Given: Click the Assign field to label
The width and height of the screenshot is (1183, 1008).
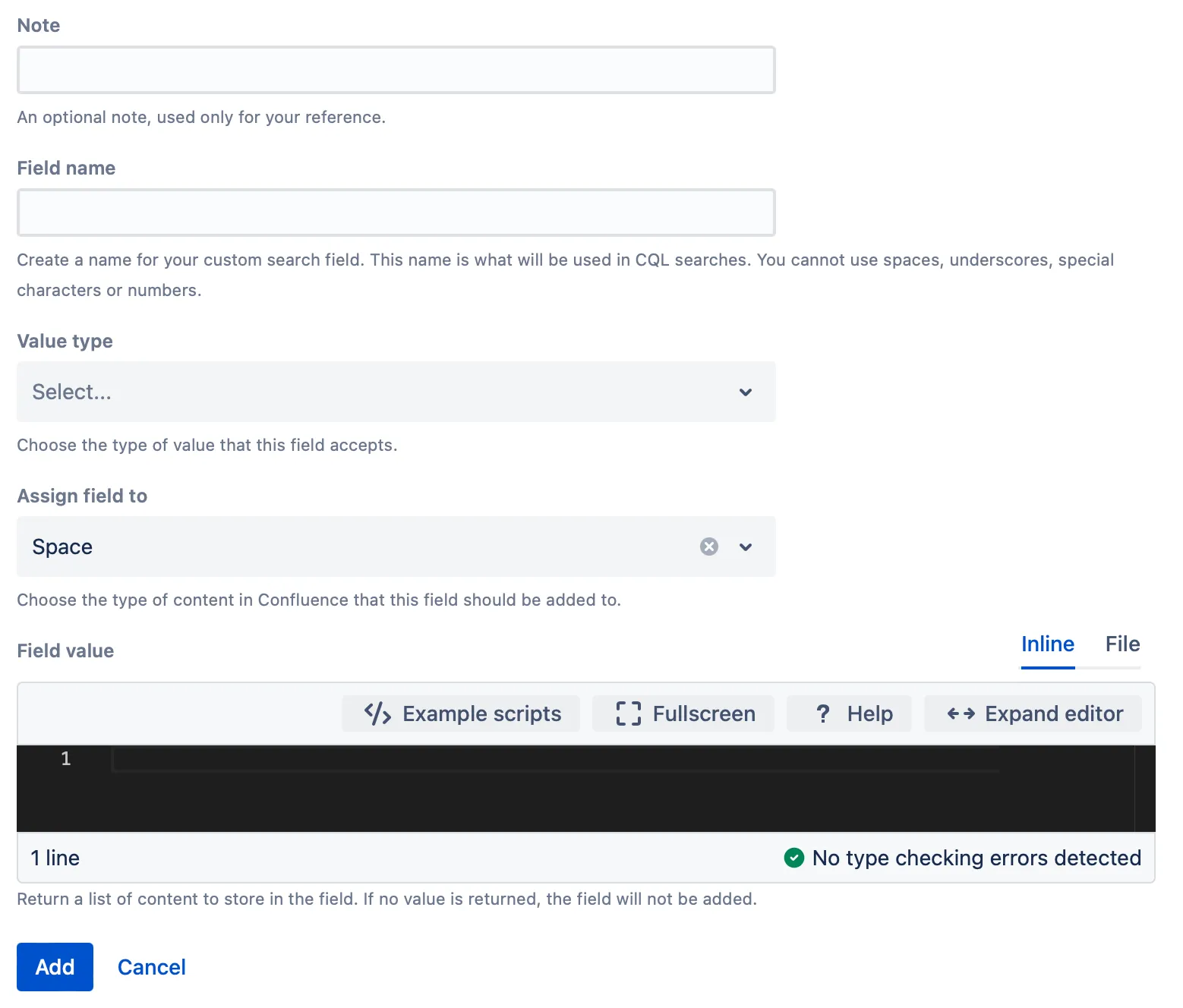Looking at the screenshot, I should pos(82,496).
